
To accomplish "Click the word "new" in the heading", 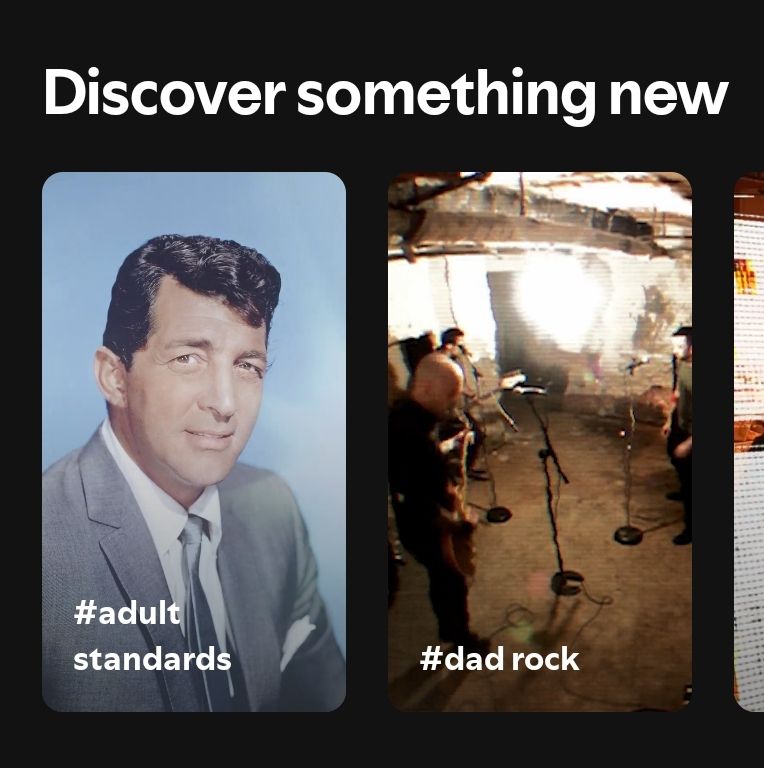I will pyautogui.click(x=668, y=98).
